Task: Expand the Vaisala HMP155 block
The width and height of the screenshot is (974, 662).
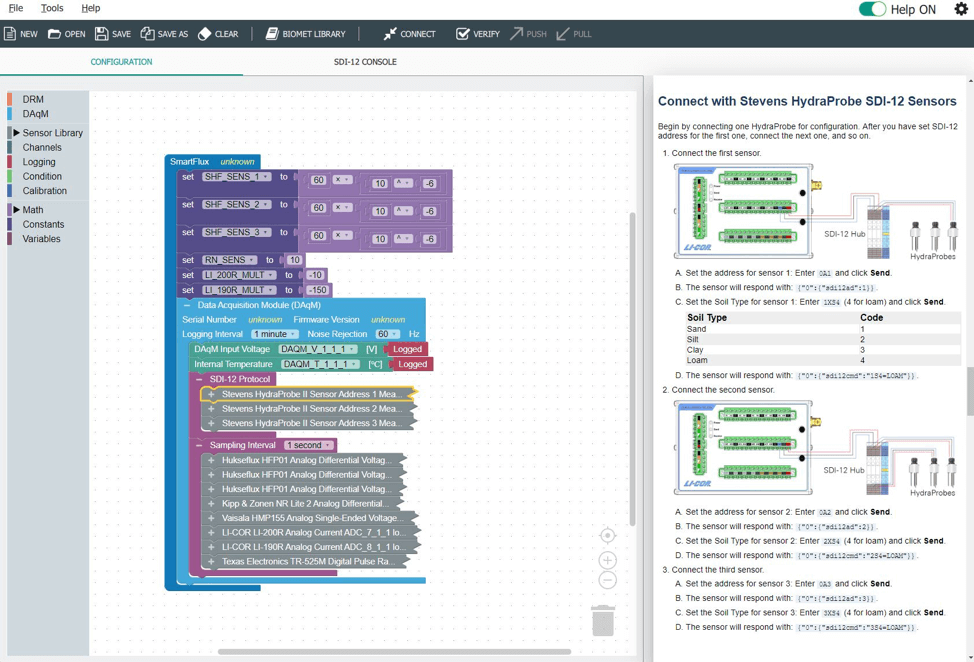Action: pyautogui.click(x=211, y=518)
